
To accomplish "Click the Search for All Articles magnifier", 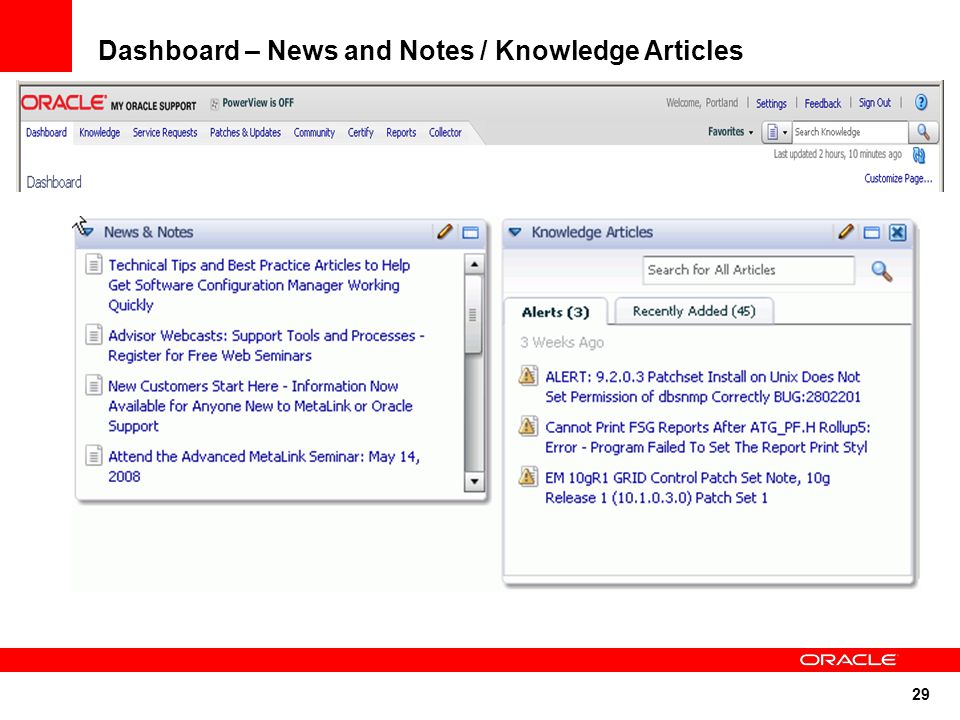I will click(x=881, y=271).
